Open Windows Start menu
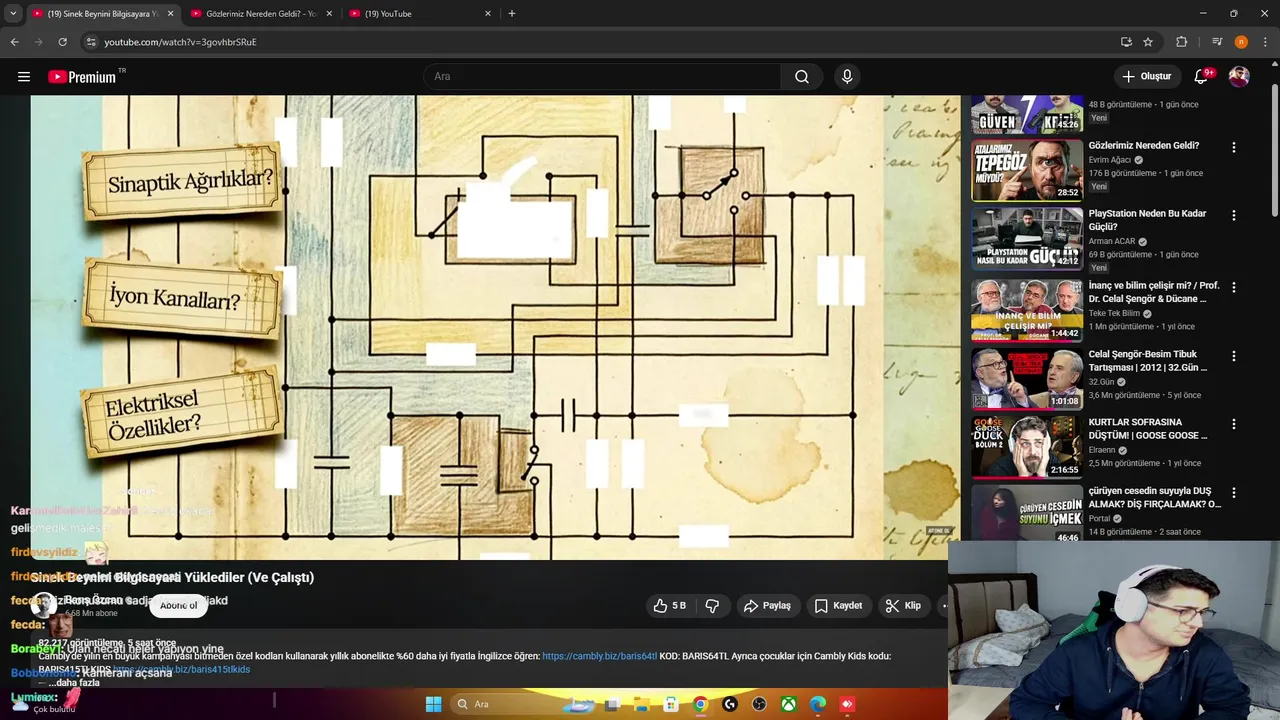 click(433, 704)
